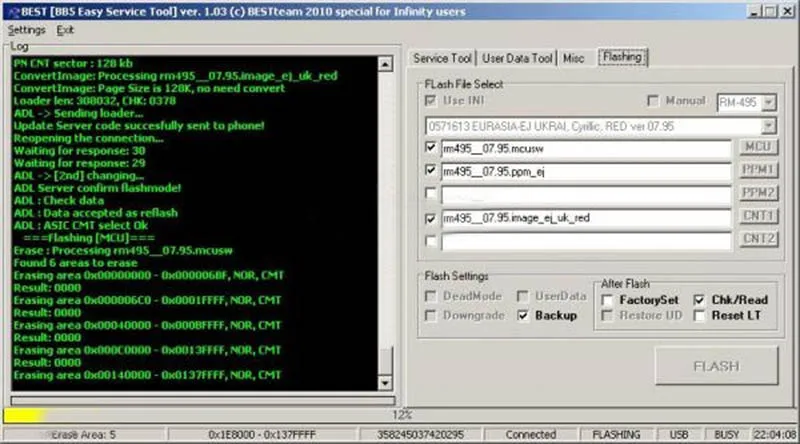Minimize the BEST window
Screen dimensions: 800x444
tap(755, 11)
